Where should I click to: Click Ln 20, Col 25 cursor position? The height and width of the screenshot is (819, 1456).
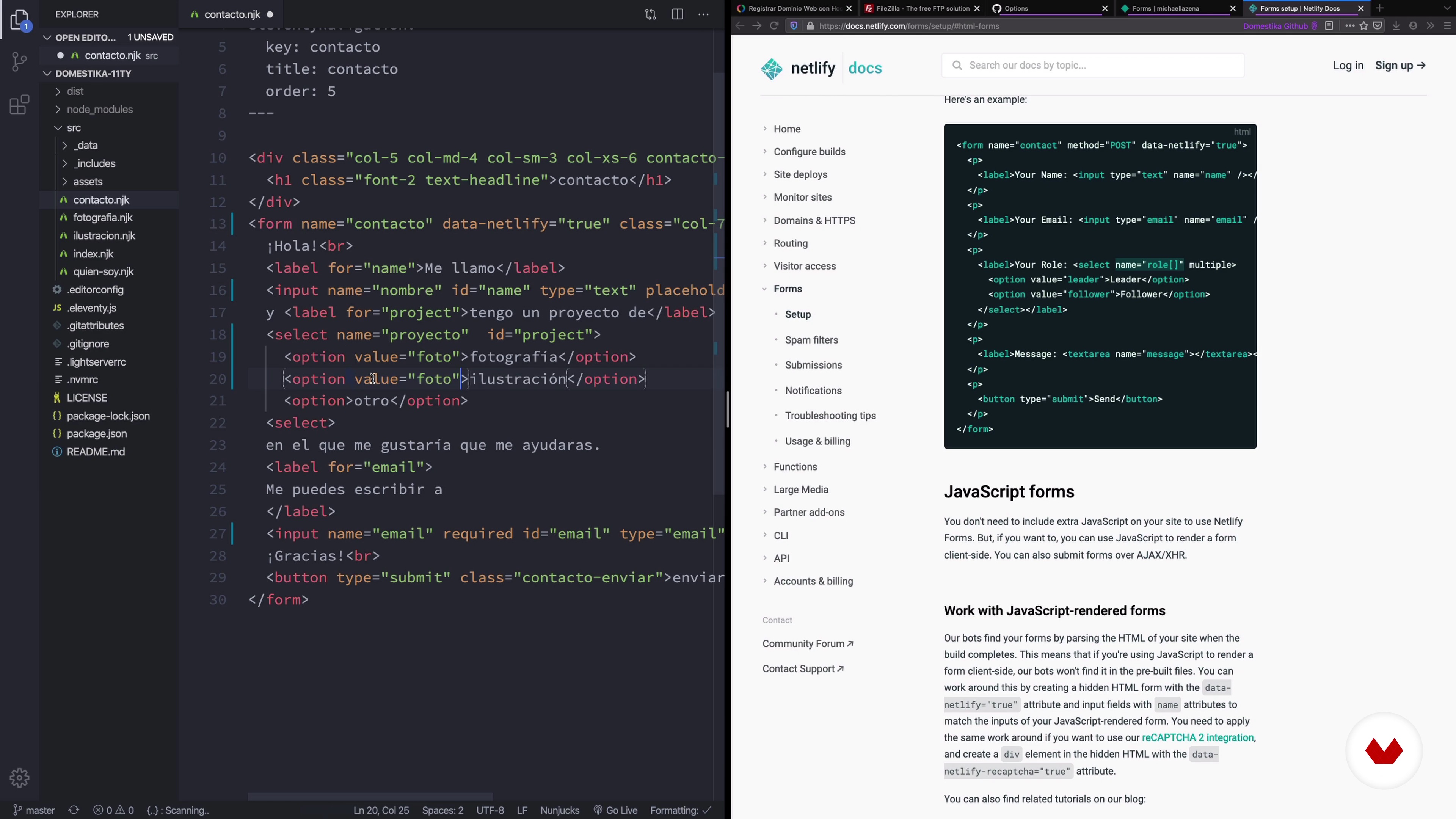(381, 810)
